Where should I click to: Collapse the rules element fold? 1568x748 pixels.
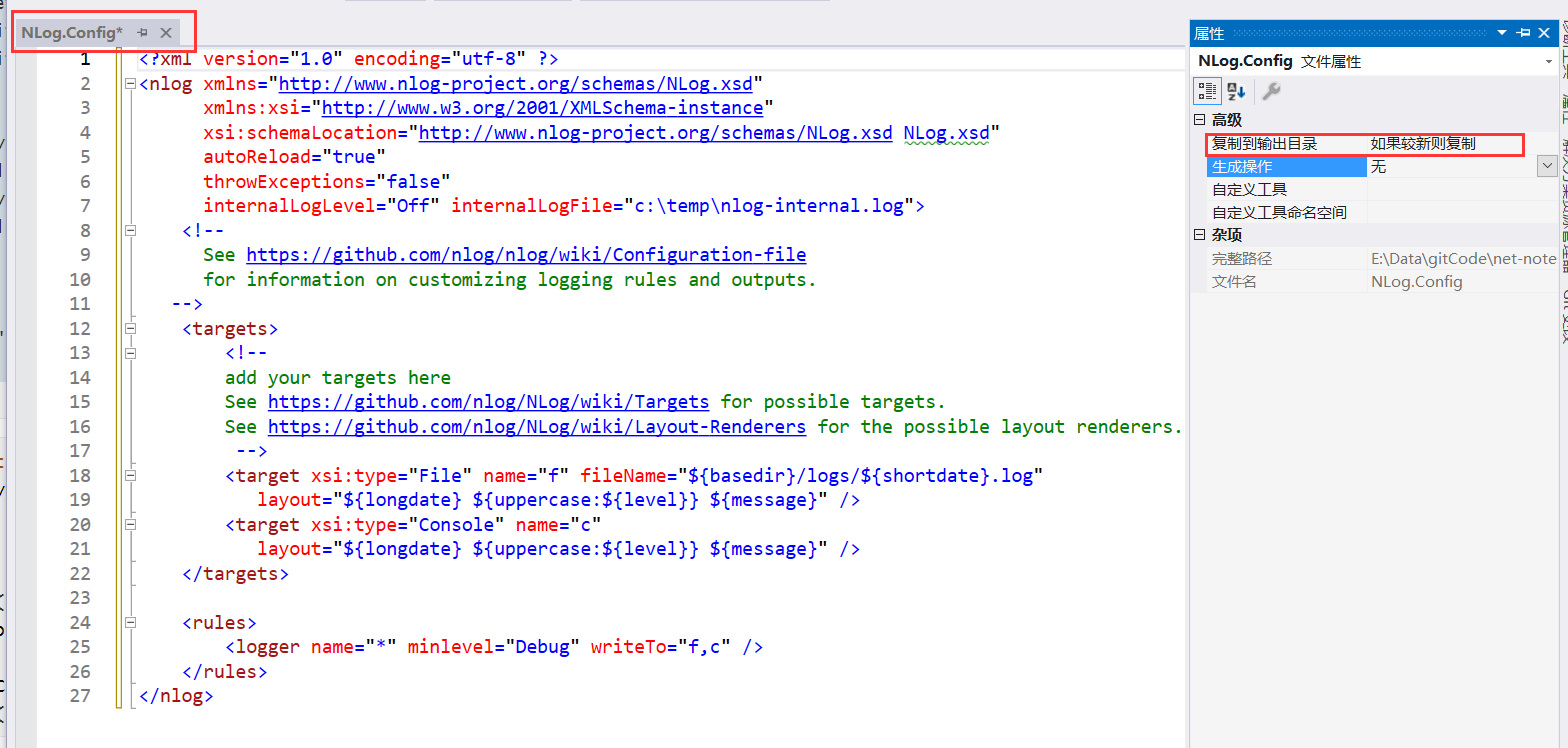point(130,623)
